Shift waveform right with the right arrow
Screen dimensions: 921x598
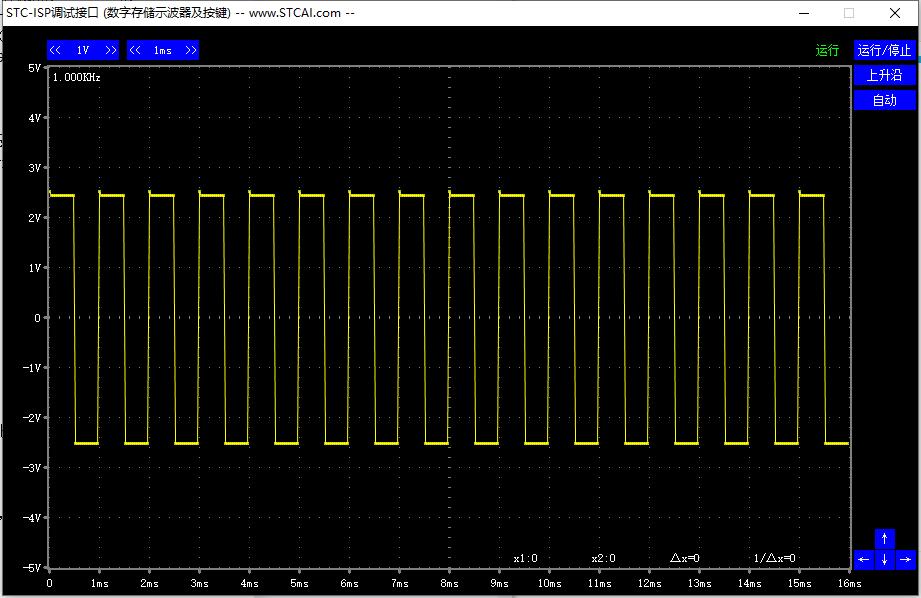(x=905, y=559)
